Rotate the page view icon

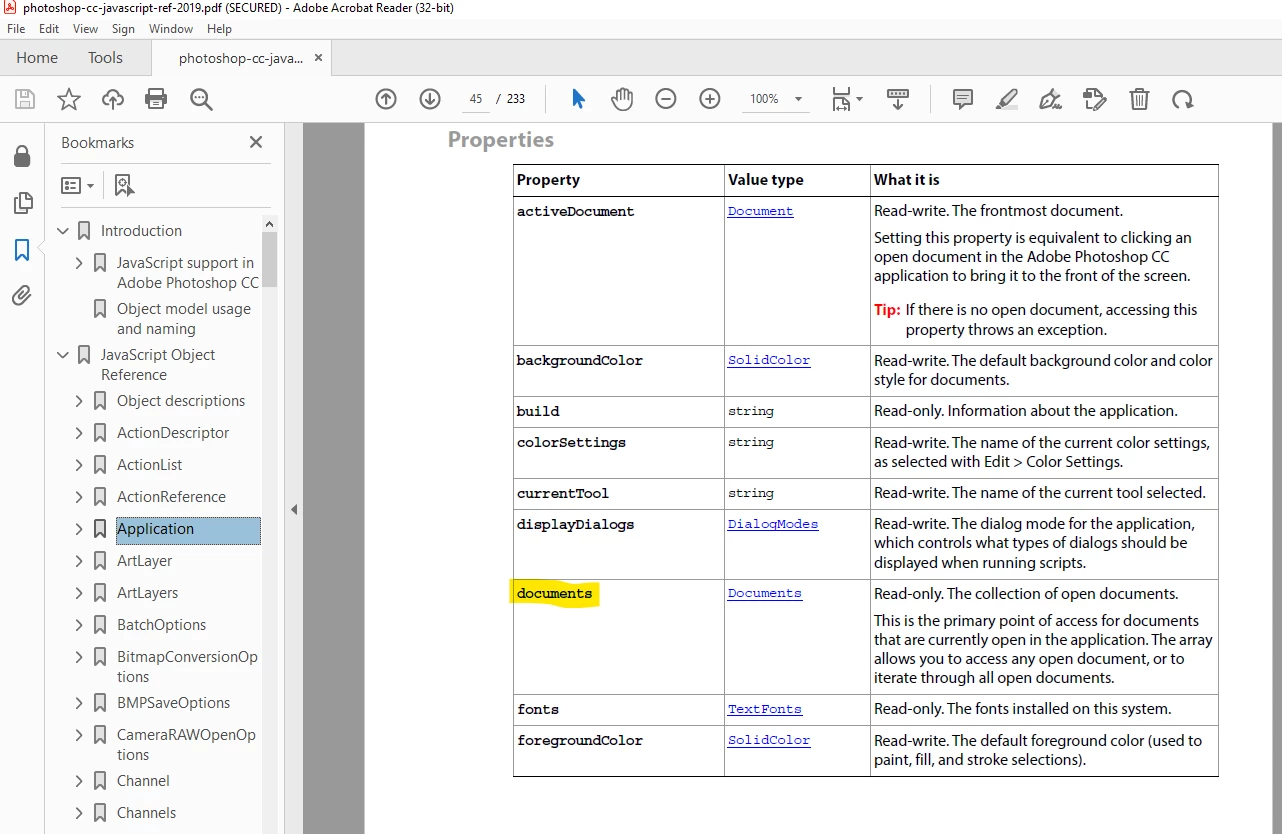click(x=1183, y=99)
